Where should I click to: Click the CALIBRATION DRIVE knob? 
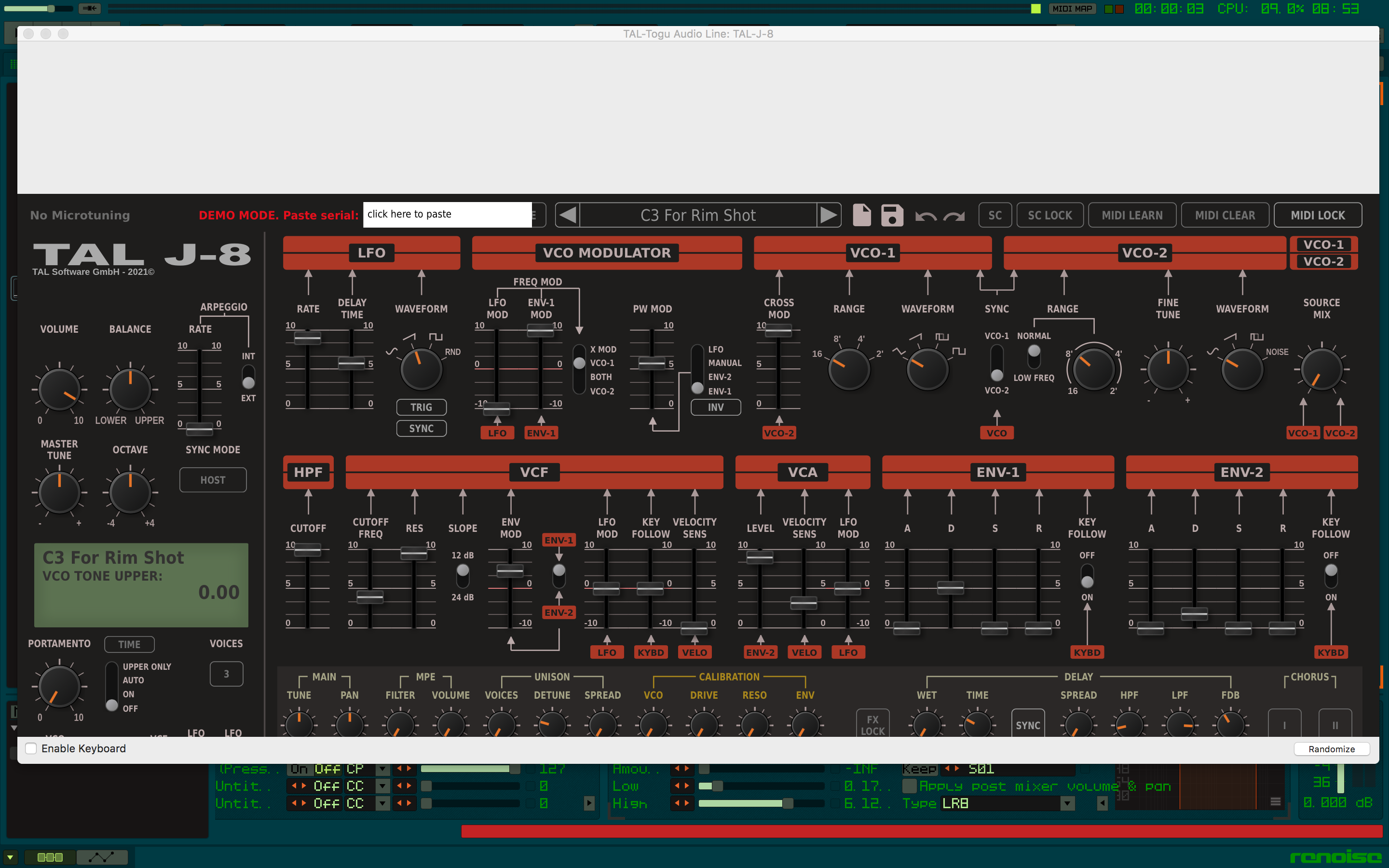(x=704, y=723)
